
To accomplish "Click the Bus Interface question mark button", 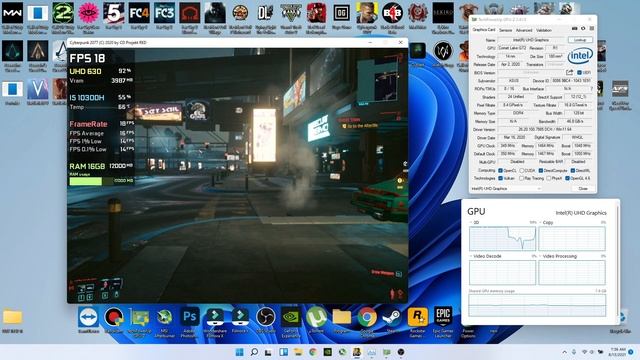I will (x=591, y=89).
